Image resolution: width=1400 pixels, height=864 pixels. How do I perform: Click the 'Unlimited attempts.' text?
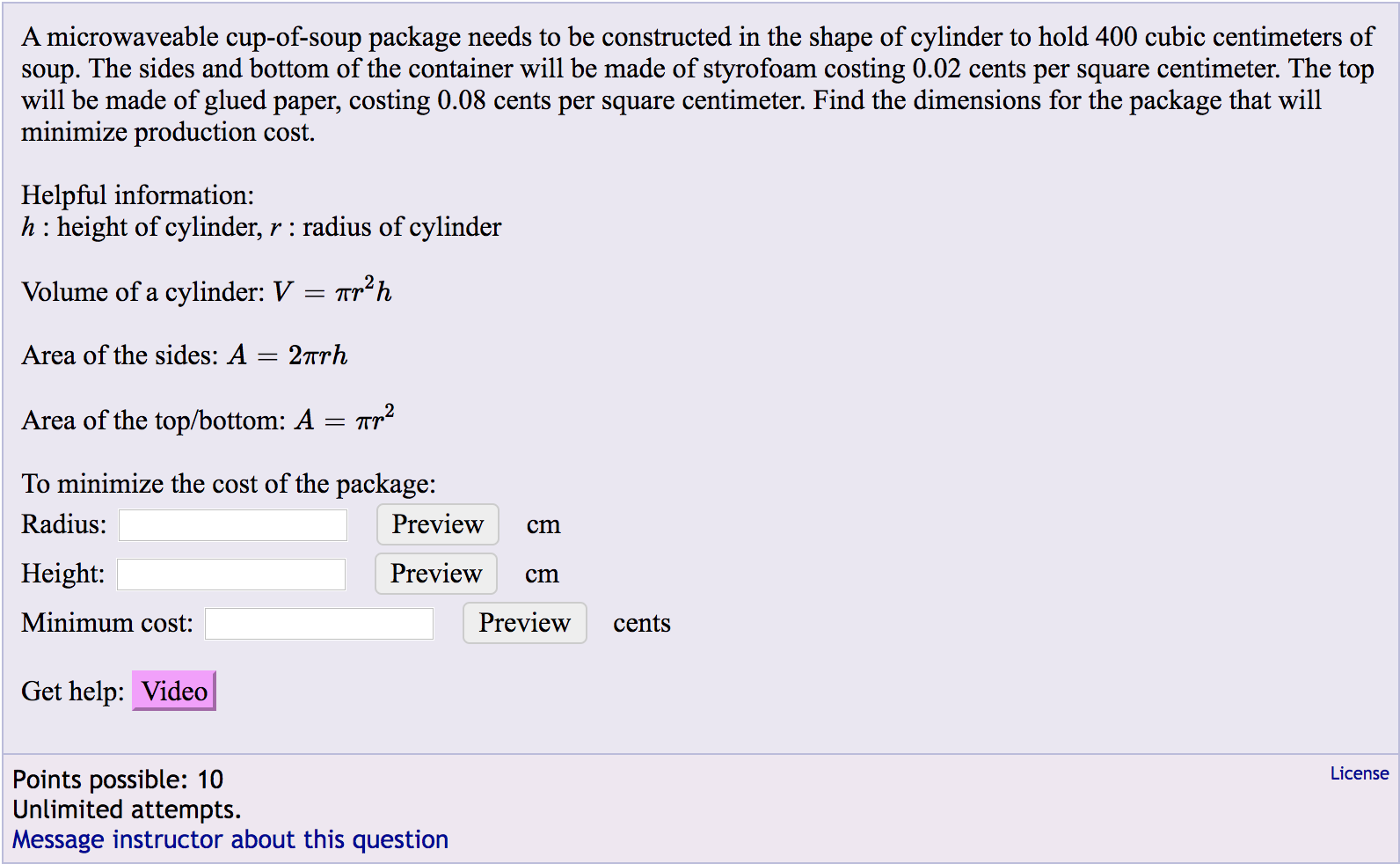coord(127,809)
